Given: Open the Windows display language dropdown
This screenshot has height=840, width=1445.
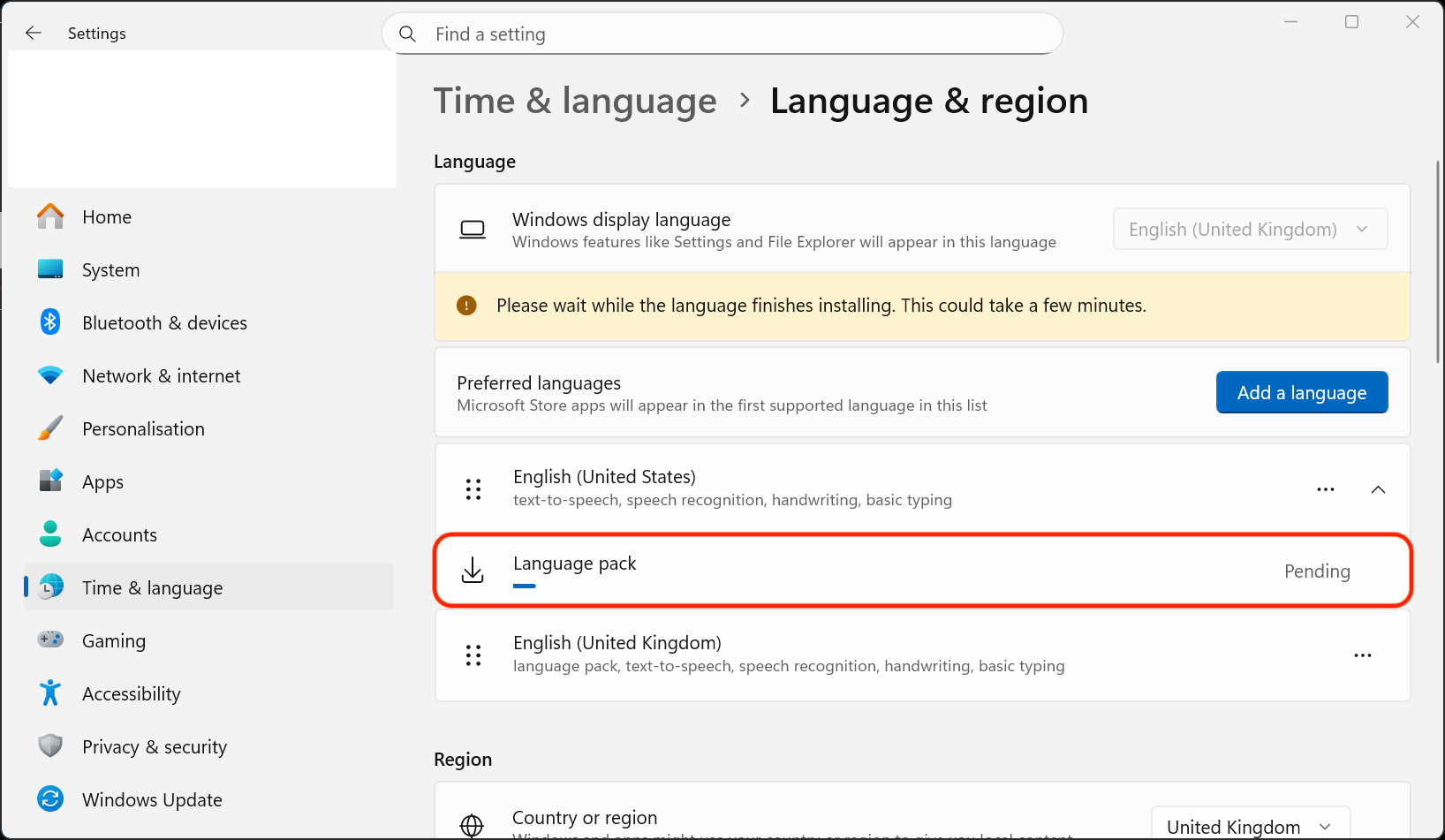Looking at the screenshot, I should [1249, 229].
